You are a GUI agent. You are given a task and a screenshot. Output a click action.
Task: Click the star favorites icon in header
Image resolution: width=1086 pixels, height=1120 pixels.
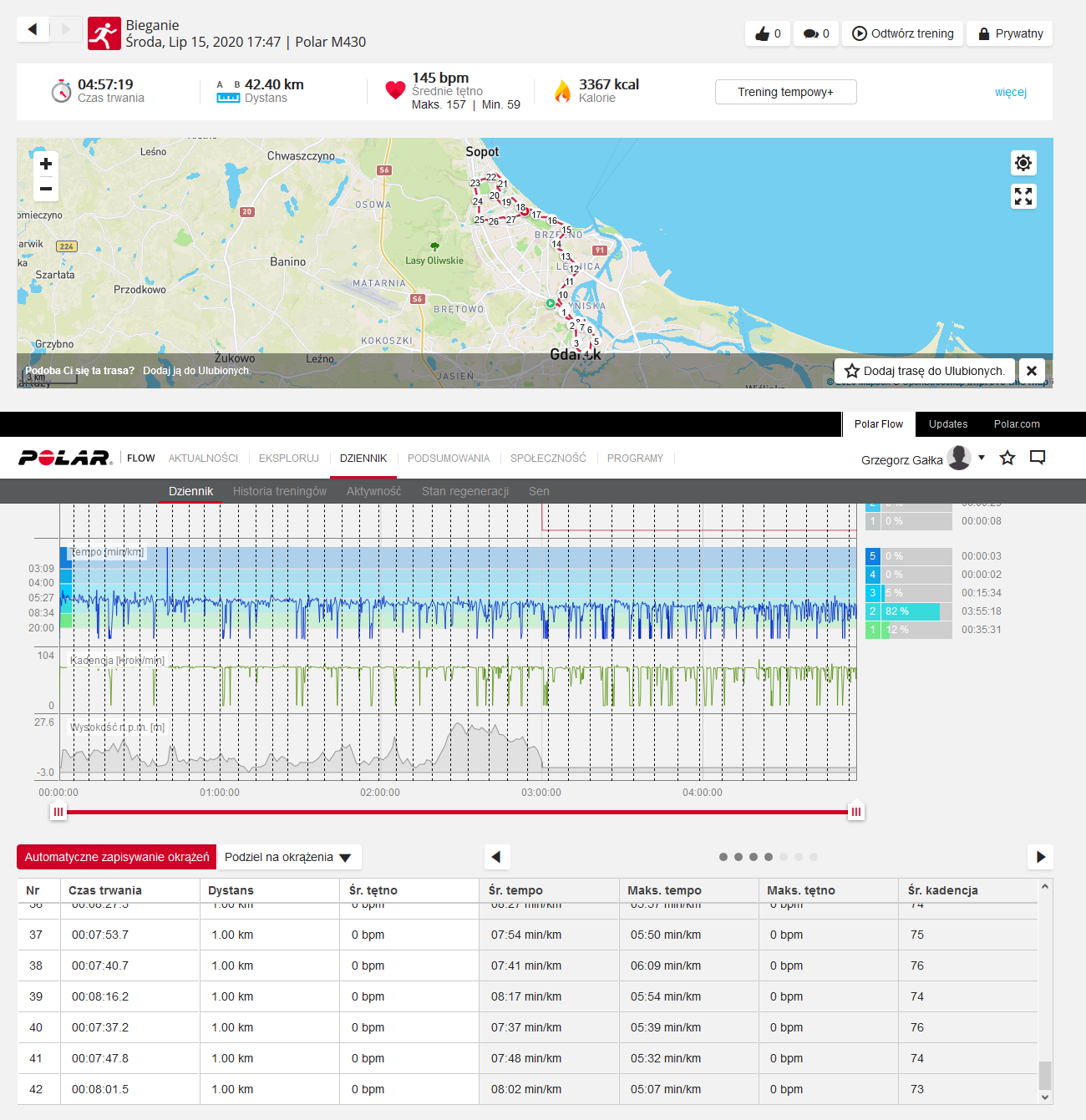click(1007, 458)
